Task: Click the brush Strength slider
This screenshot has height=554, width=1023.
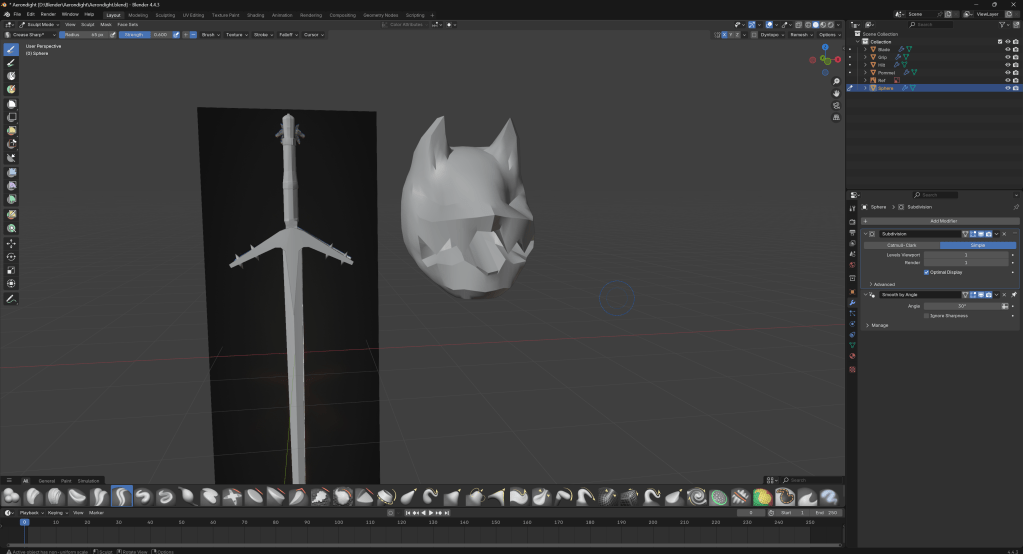Action: (145, 34)
